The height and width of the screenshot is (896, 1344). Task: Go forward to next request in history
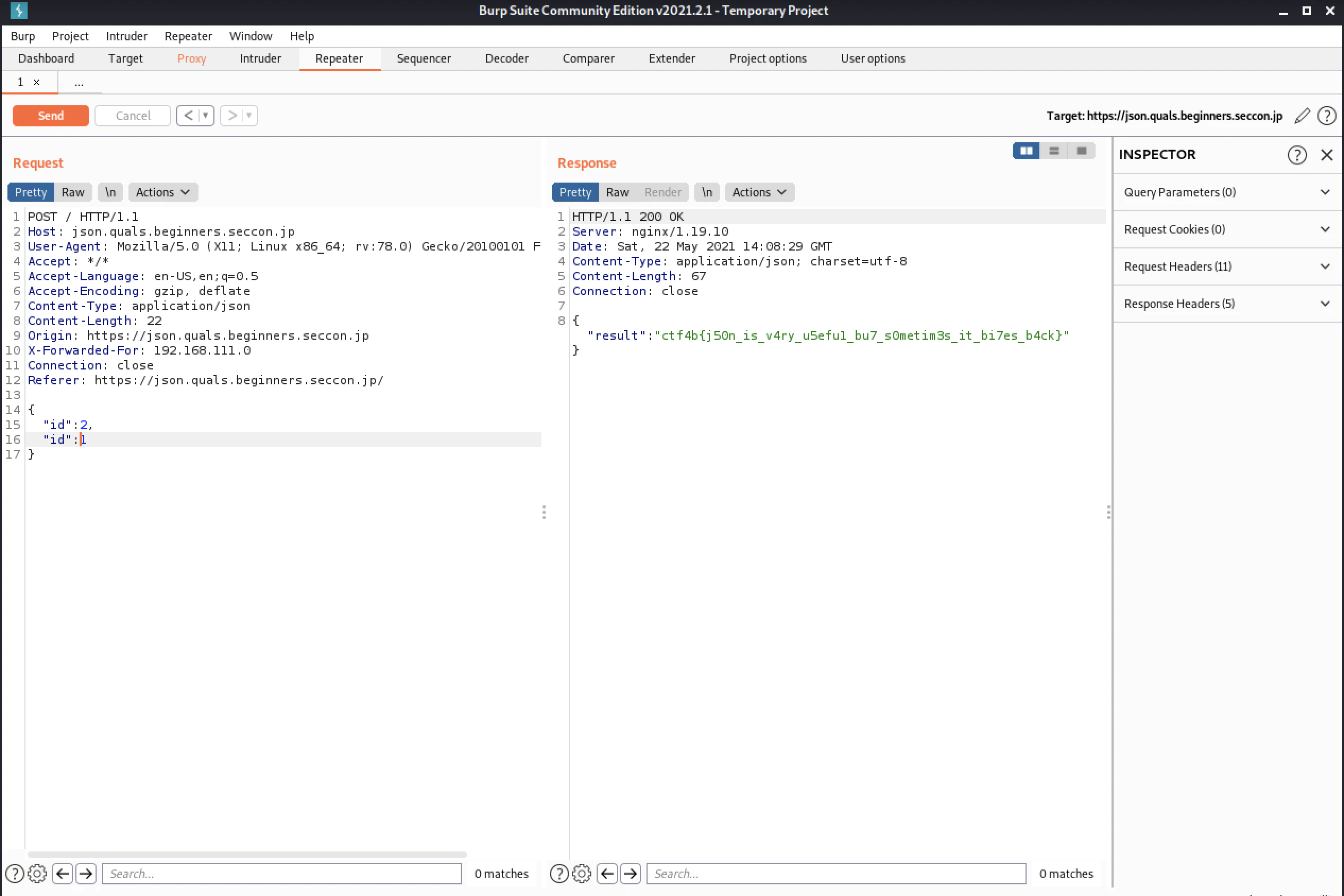pyautogui.click(x=231, y=115)
